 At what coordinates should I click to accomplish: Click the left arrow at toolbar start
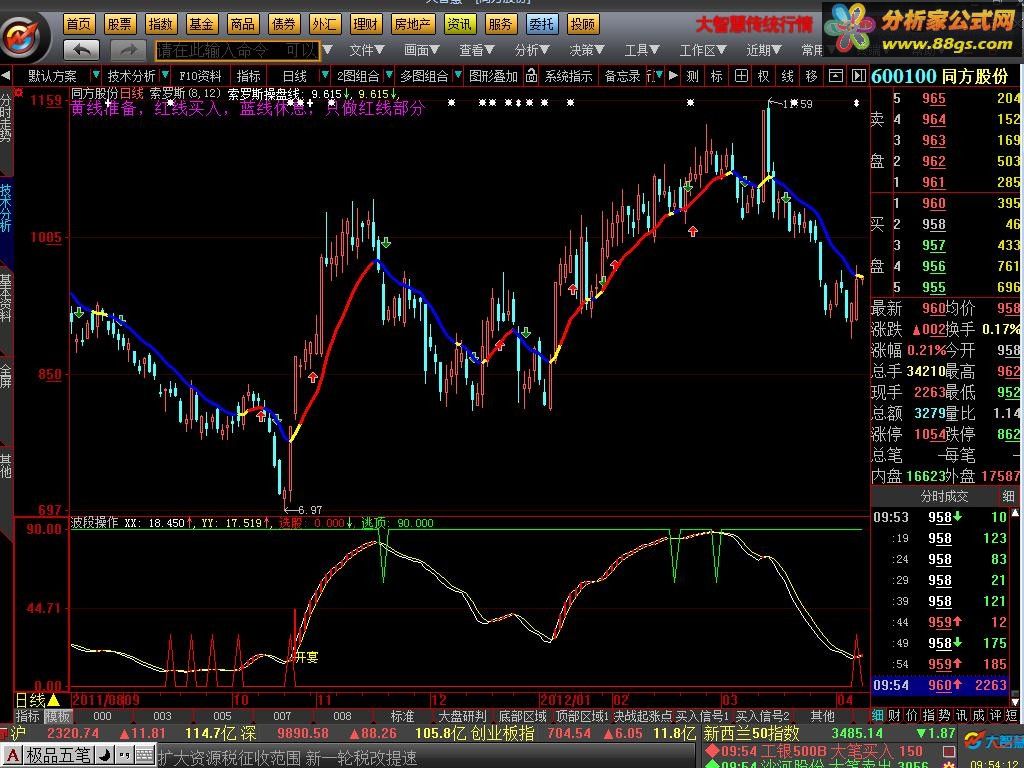(x=6, y=76)
